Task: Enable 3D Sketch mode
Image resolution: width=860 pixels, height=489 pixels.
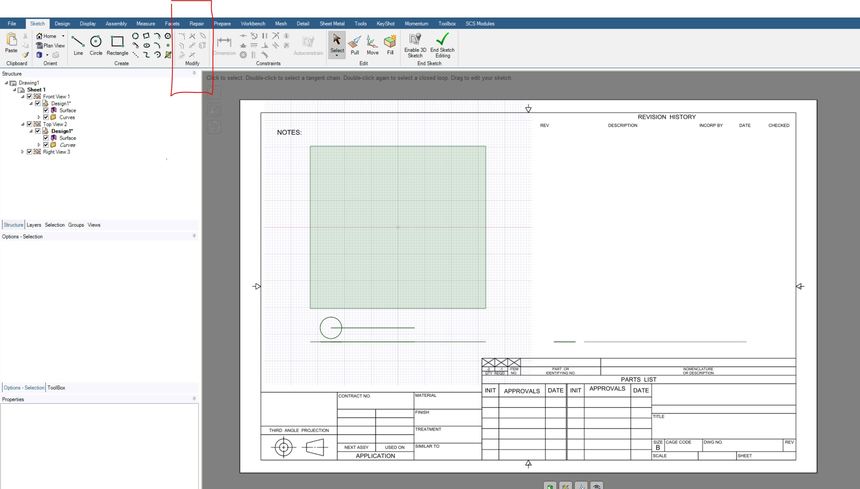Action: tap(415, 40)
